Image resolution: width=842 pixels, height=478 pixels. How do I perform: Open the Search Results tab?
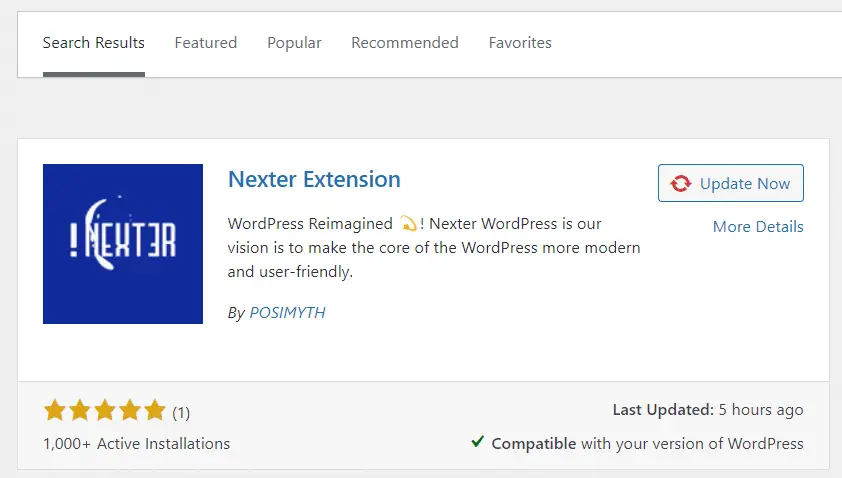coord(93,43)
